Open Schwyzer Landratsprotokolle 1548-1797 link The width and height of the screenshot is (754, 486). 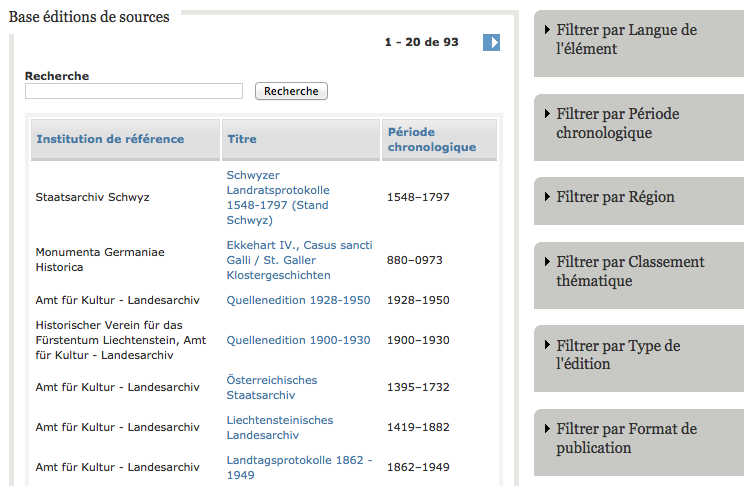tap(278, 197)
